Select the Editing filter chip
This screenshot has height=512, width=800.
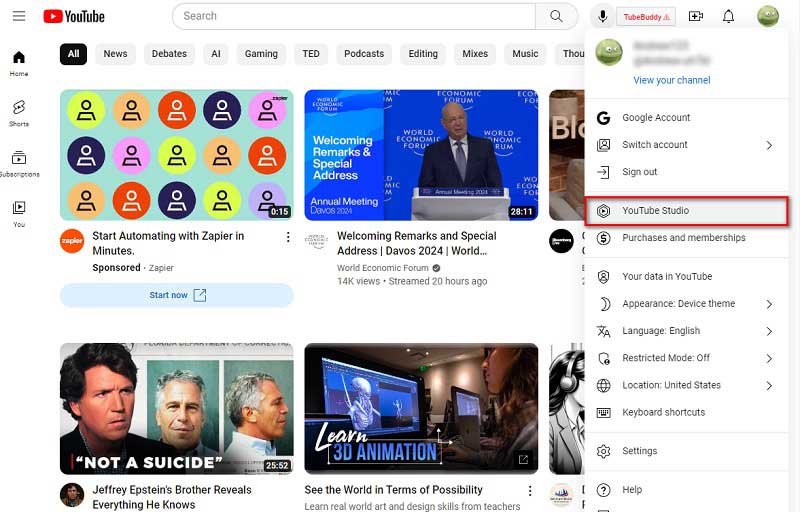423,54
